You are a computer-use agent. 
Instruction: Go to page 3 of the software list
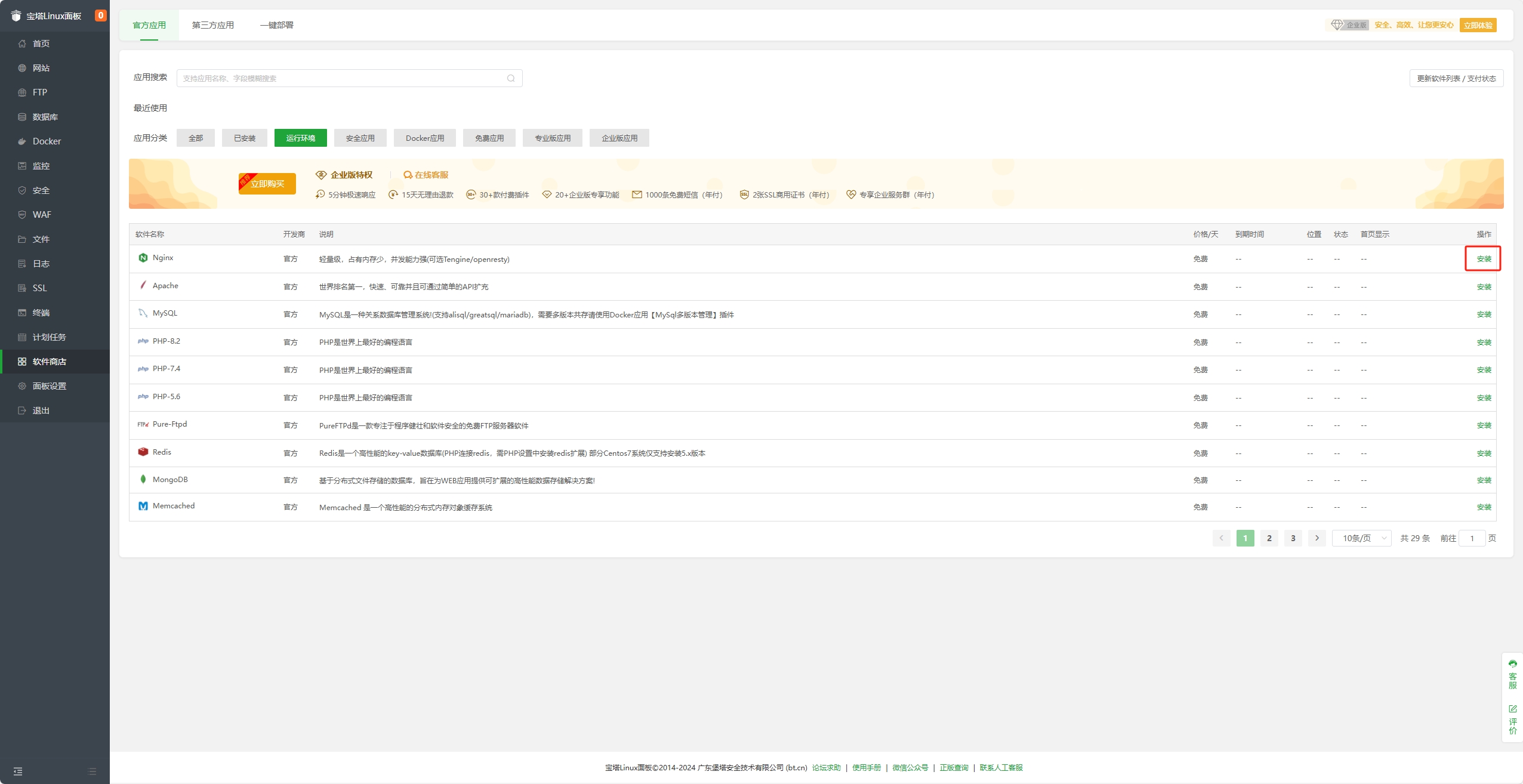1293,538
